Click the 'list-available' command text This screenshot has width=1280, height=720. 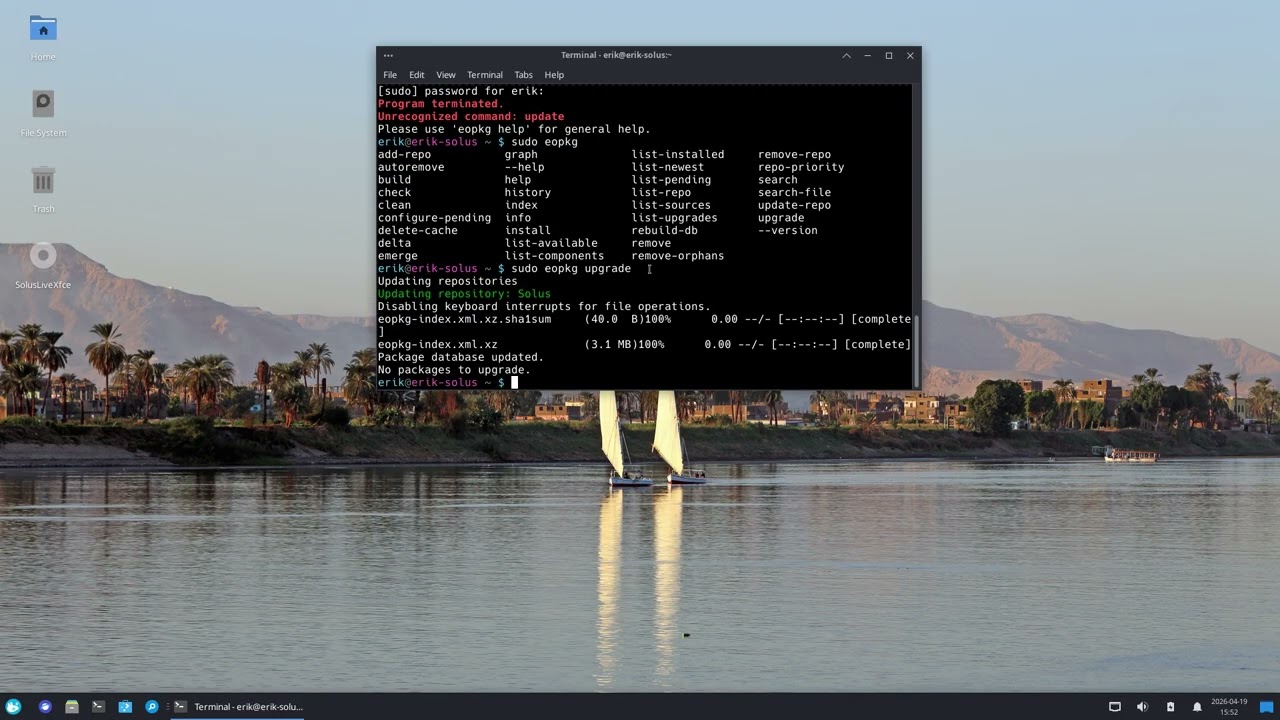coord(551,243)
